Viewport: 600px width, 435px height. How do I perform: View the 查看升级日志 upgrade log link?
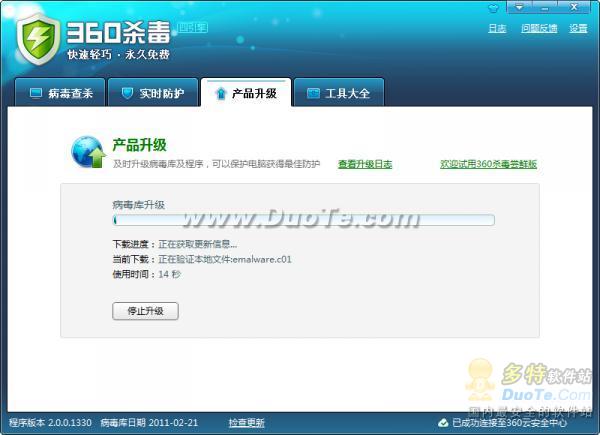[x=365, y=164]
